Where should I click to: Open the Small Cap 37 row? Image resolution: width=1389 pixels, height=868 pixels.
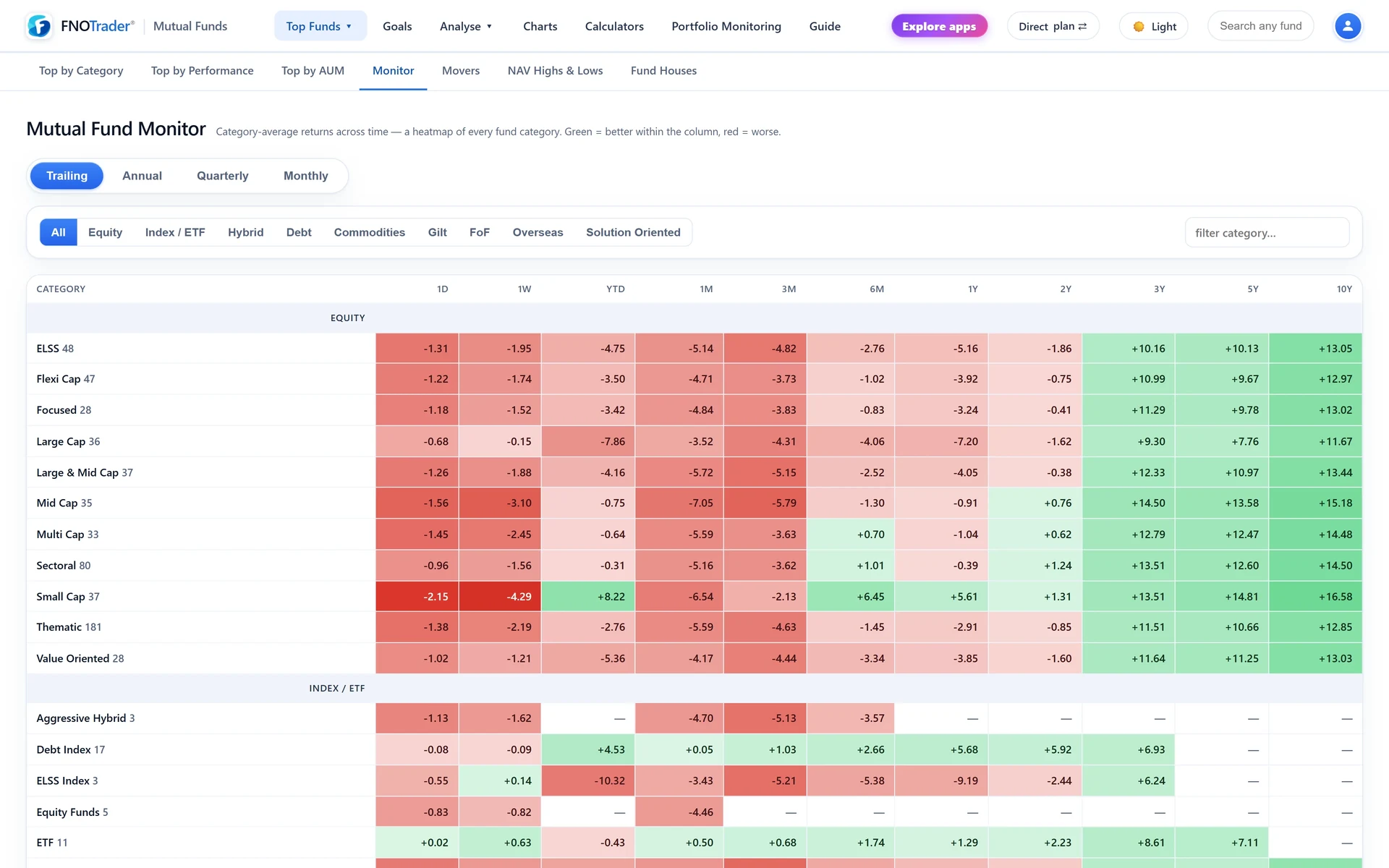tap(694, 597)
